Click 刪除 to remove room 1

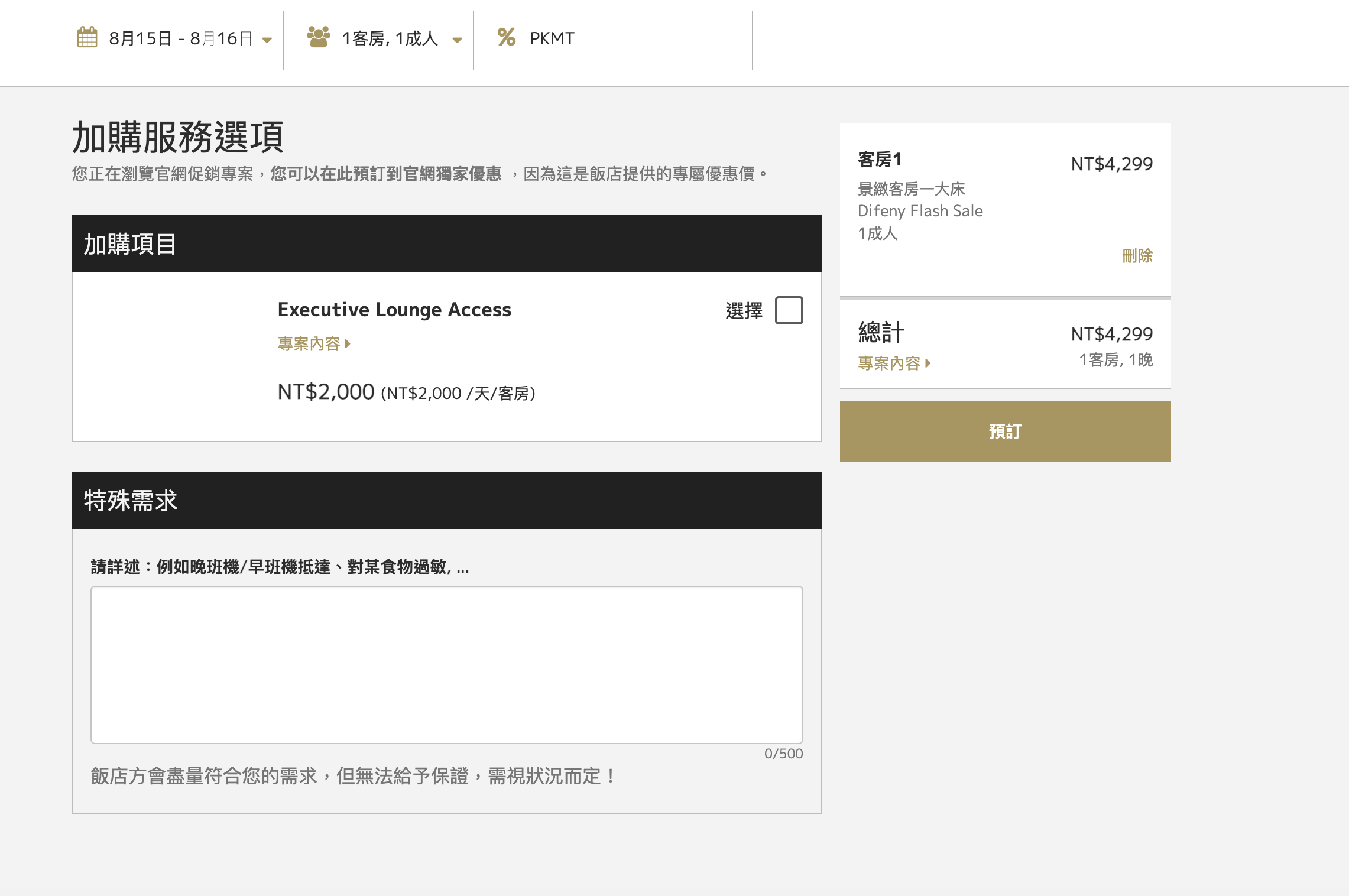coord(1137,256)
